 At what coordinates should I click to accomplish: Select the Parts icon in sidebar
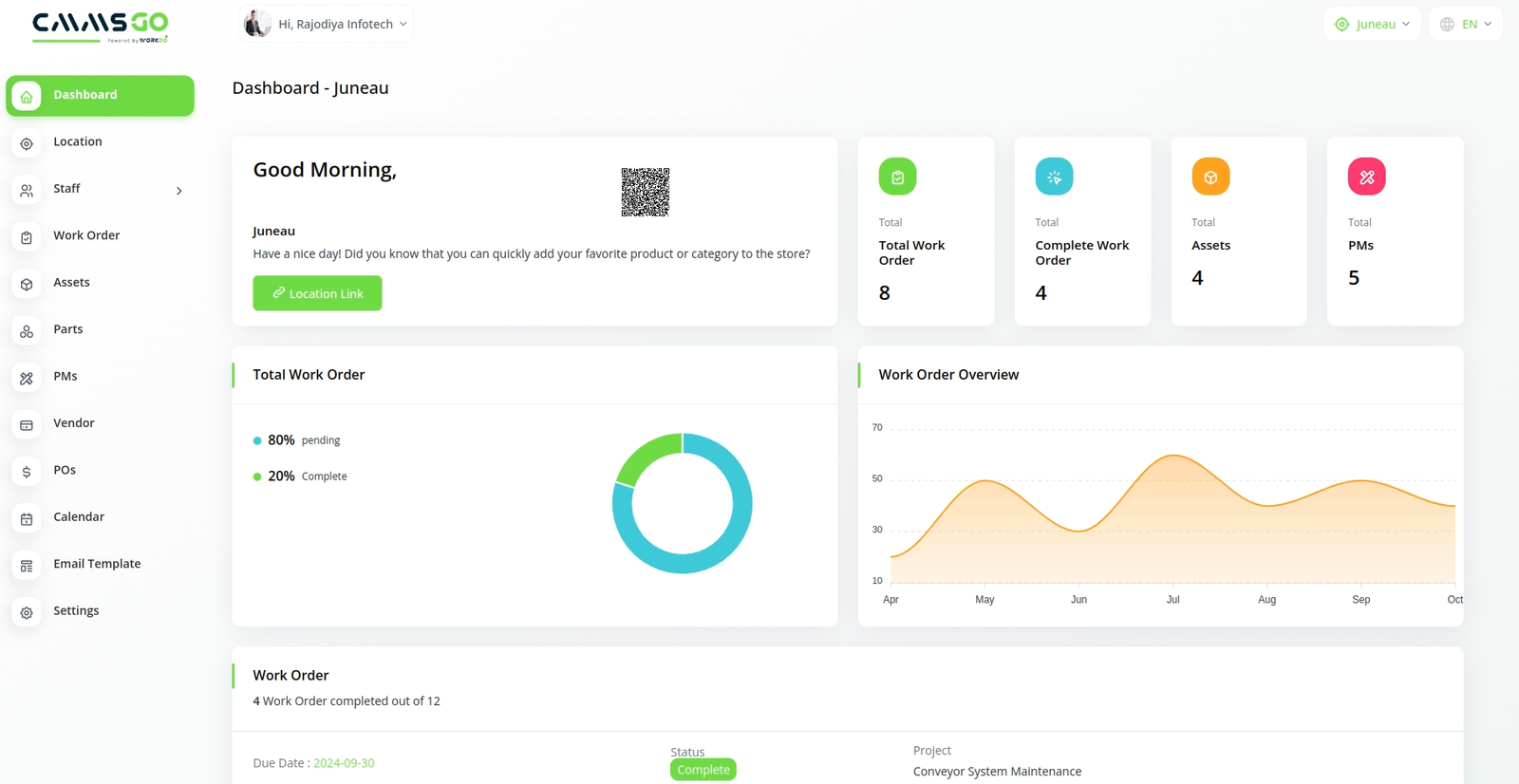(27, 331)
